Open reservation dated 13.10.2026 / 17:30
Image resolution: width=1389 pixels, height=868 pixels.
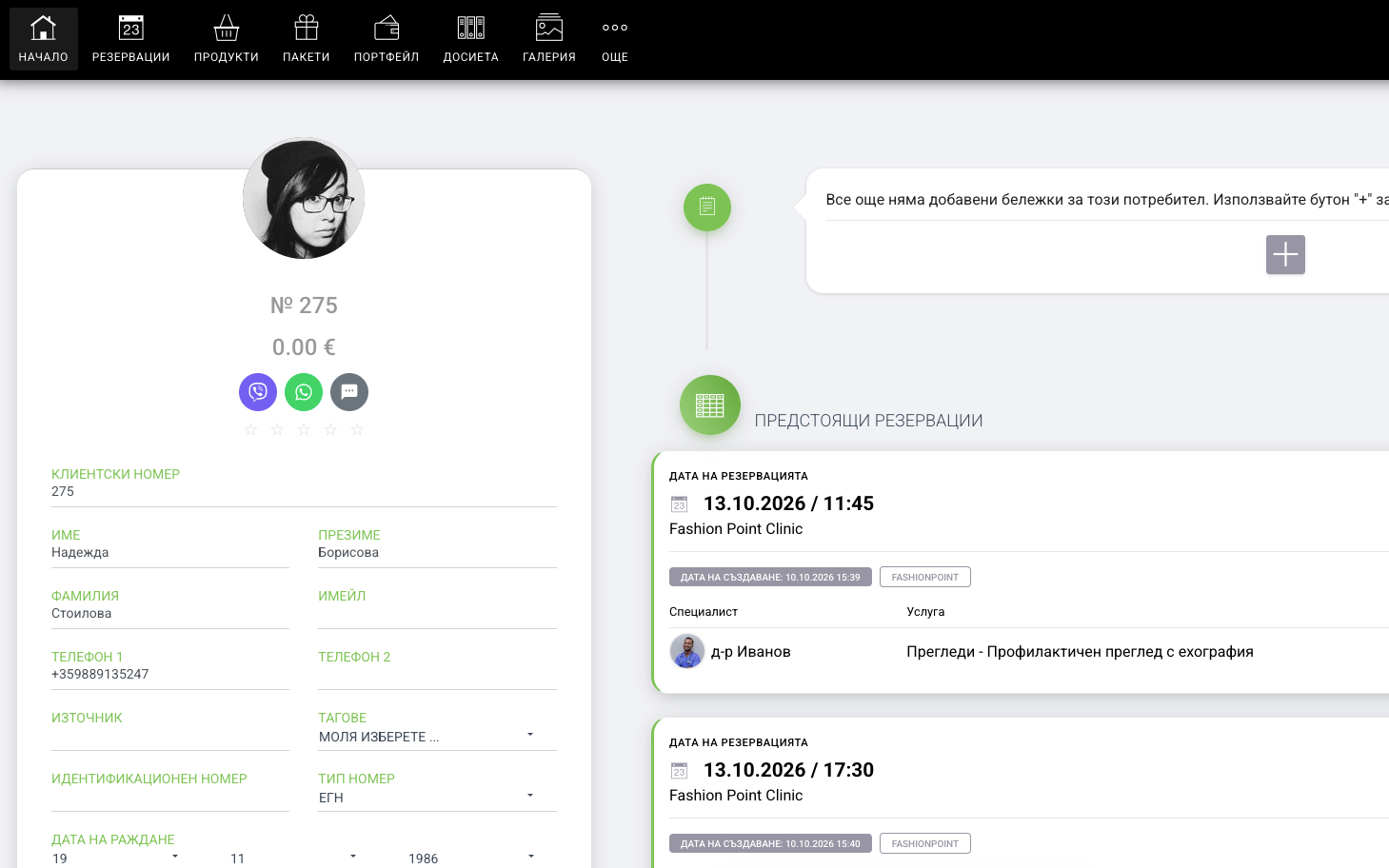pos(788,770)
